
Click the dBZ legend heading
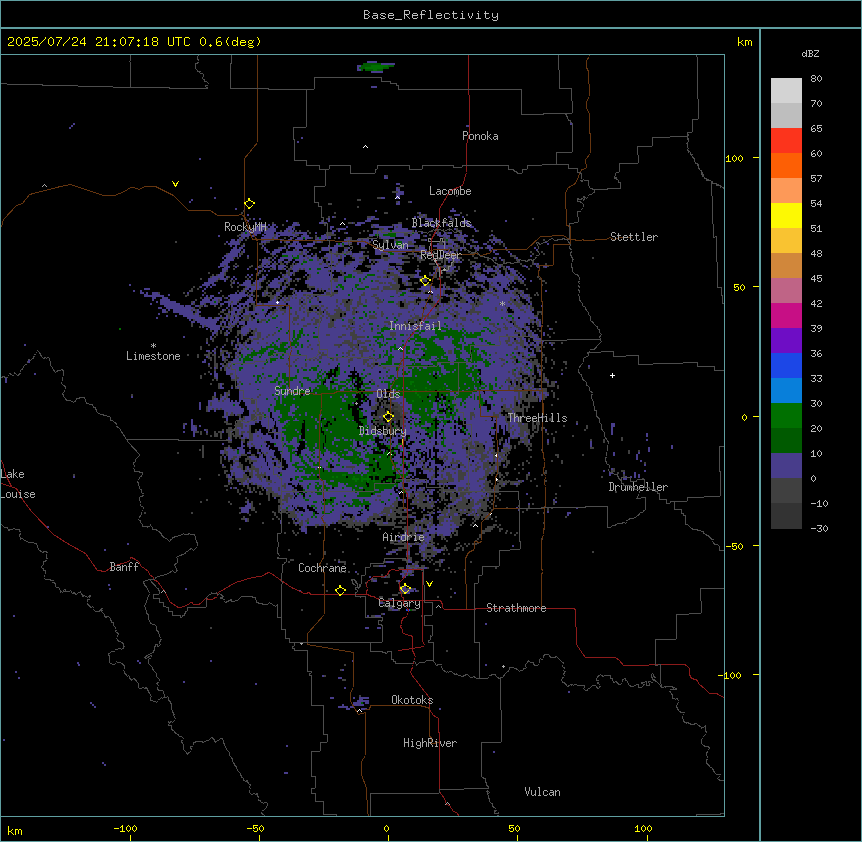pyautogui.click(x=810, y=53)
